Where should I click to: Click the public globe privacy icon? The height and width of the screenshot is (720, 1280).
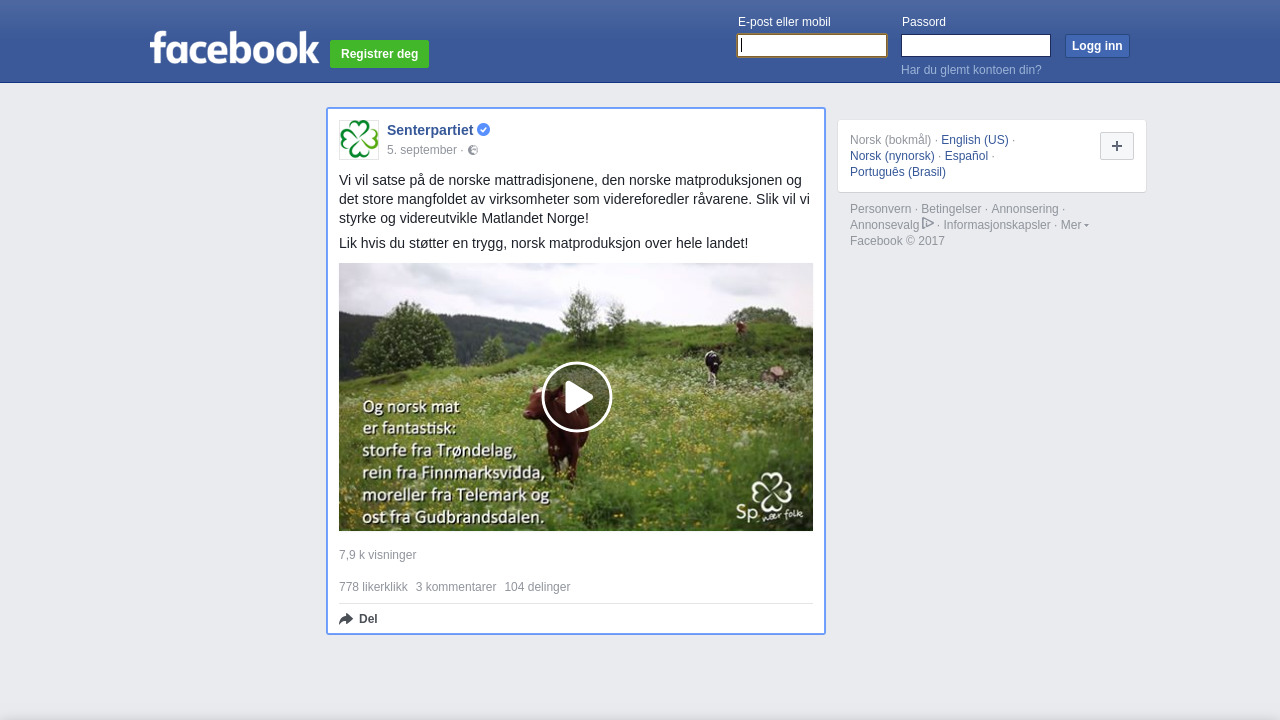(x=473, y=150)
